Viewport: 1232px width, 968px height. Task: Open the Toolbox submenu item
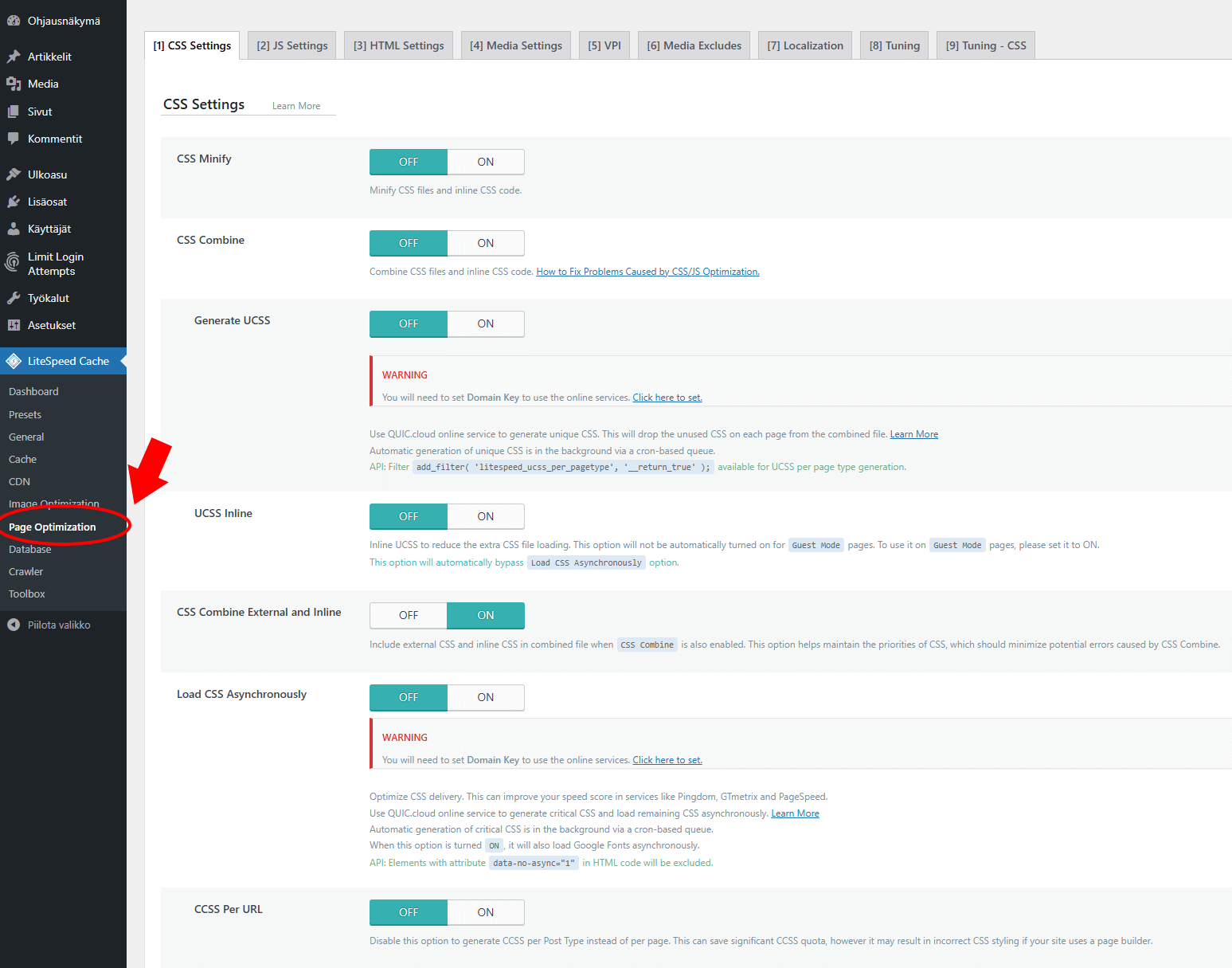[x=26, y=594]
